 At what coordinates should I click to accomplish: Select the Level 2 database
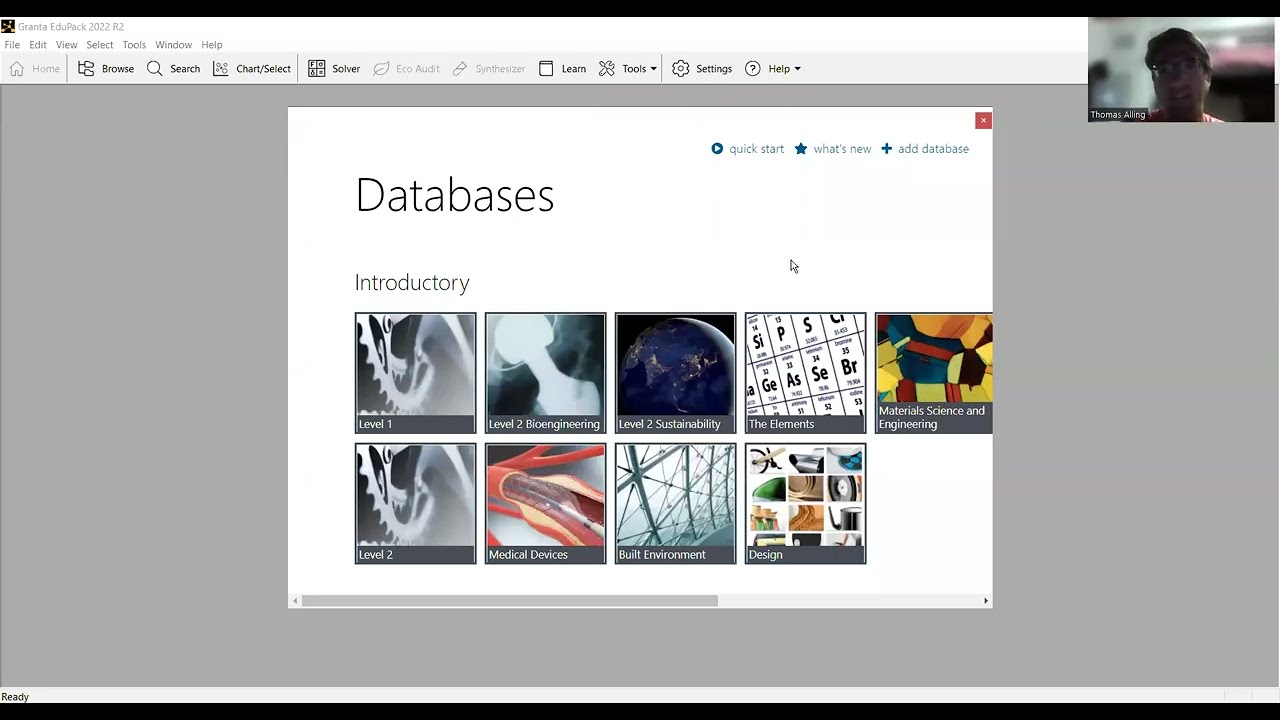415,503
